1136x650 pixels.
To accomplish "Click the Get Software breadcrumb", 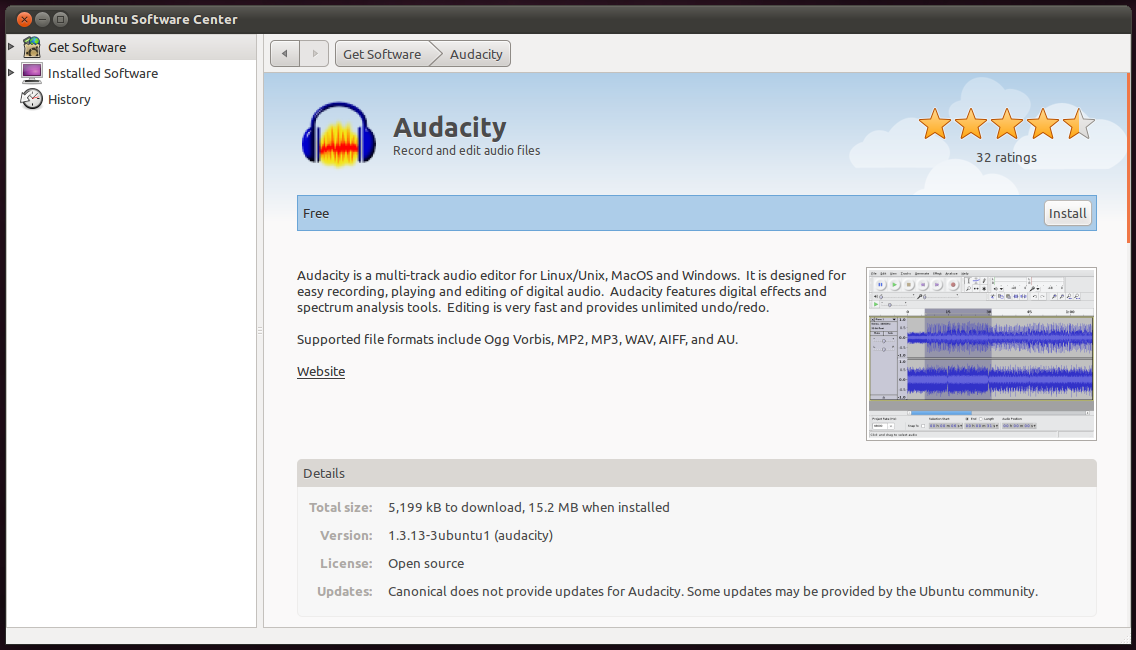I will tap(382, 54).
